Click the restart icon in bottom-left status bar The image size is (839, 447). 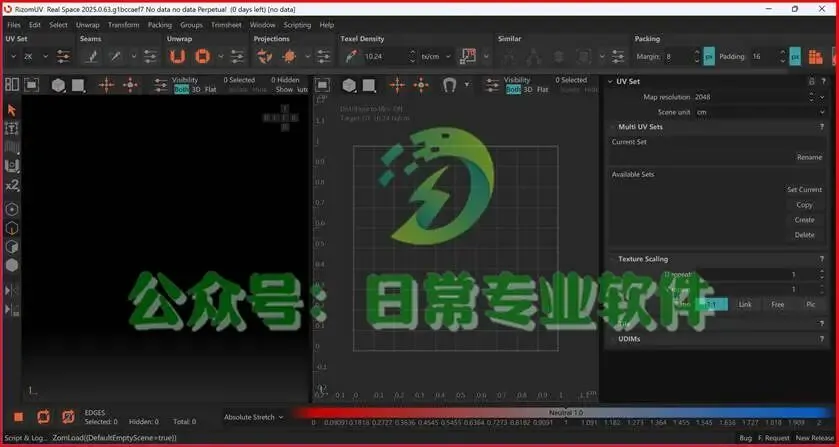coord(43,417)
